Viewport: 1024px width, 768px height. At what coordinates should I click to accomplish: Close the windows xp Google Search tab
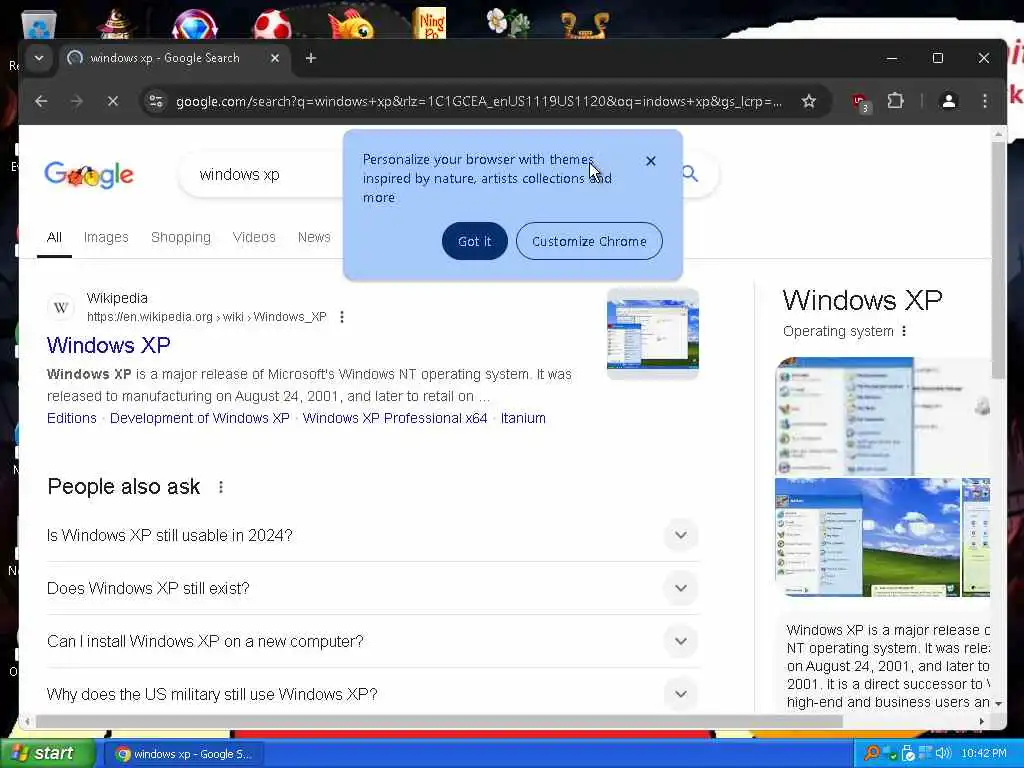[x=275, y=58]
